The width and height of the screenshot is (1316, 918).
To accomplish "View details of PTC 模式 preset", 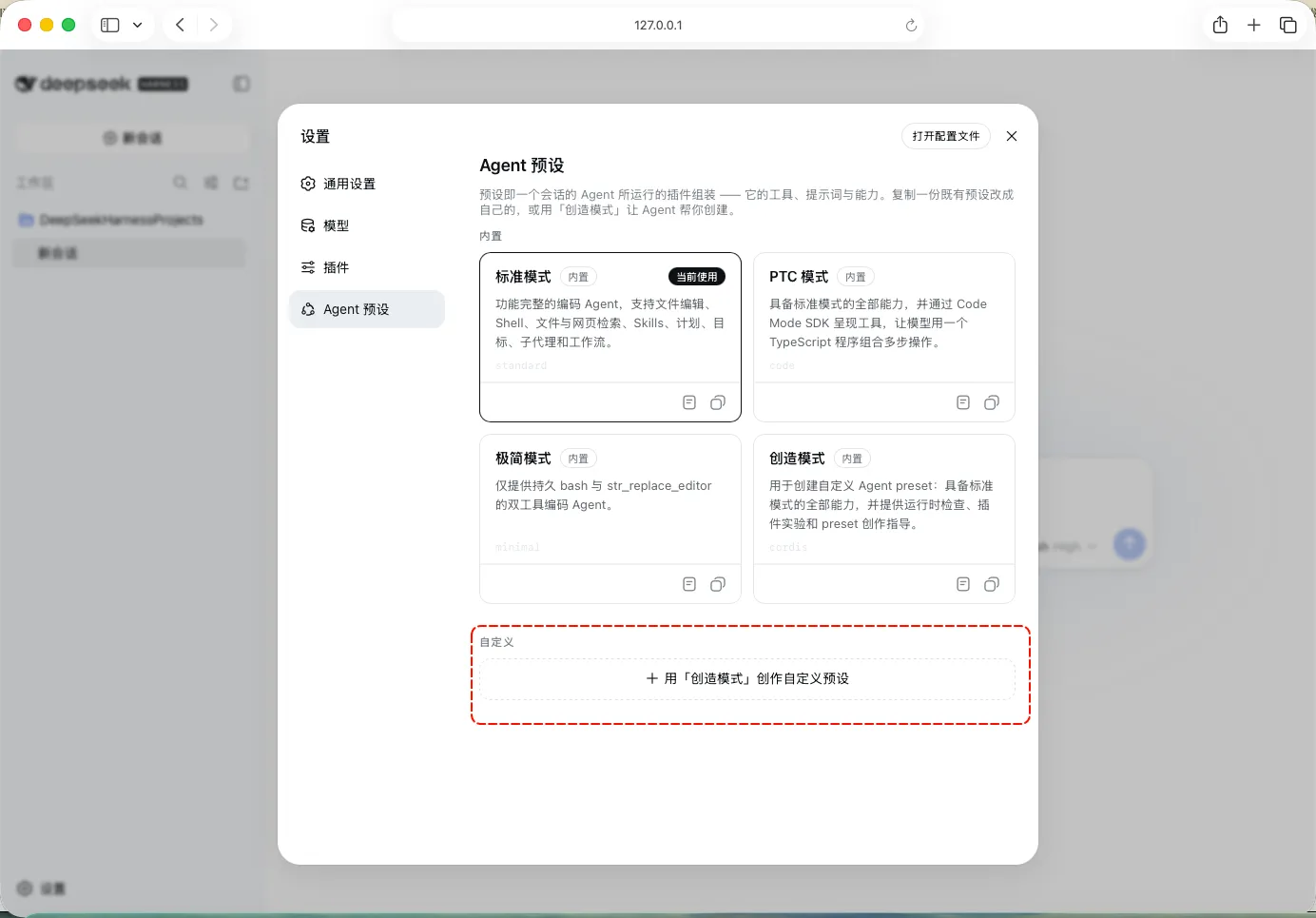I will [x=963, y=402].
